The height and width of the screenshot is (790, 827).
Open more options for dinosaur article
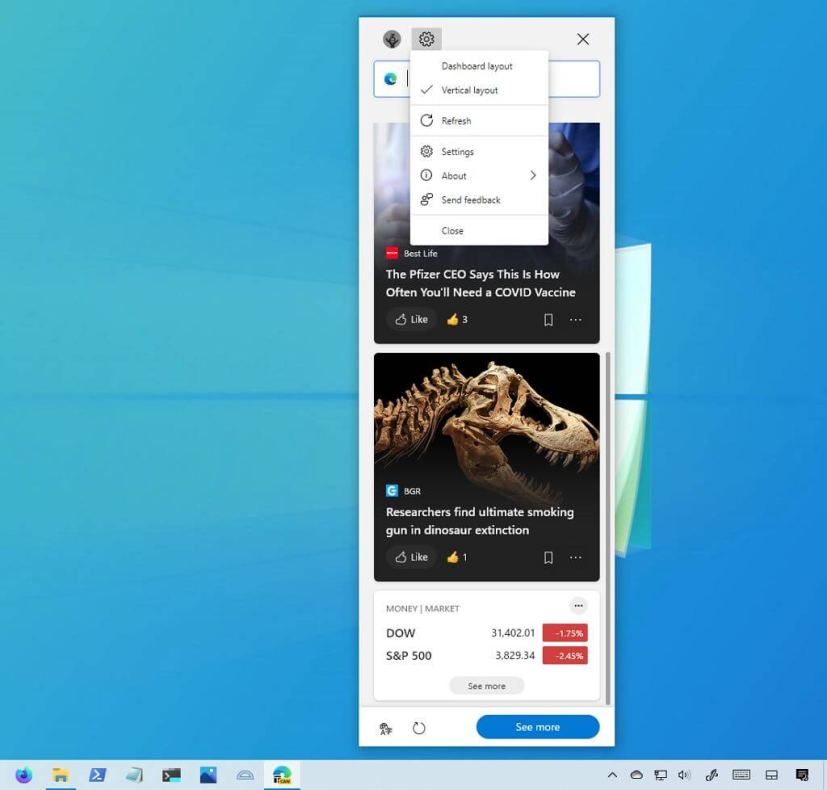(575, 557)
